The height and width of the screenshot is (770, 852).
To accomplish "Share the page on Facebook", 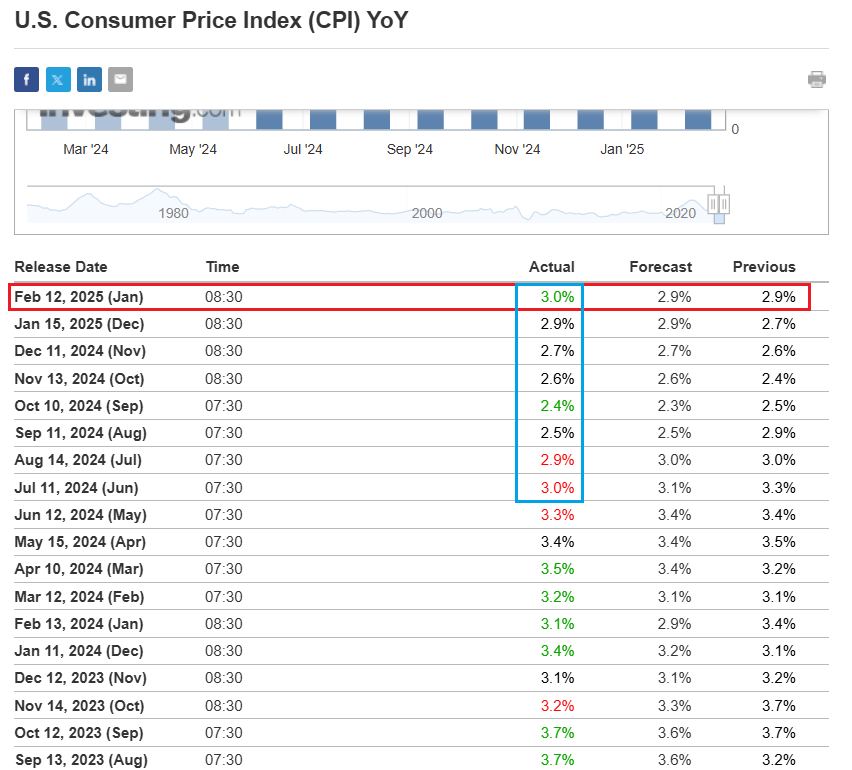I will pyautogui.click(x=26, y=79).
